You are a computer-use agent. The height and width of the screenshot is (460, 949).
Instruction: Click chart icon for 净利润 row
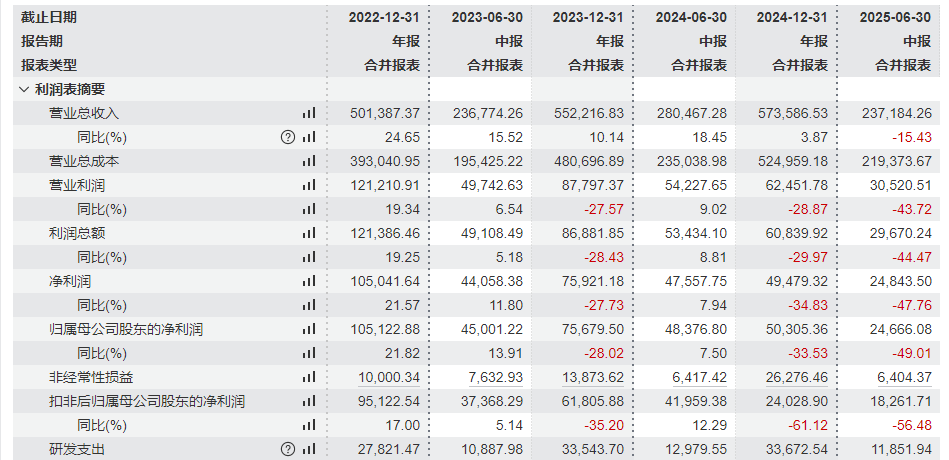pyautogui.click(x=308, y=281)
